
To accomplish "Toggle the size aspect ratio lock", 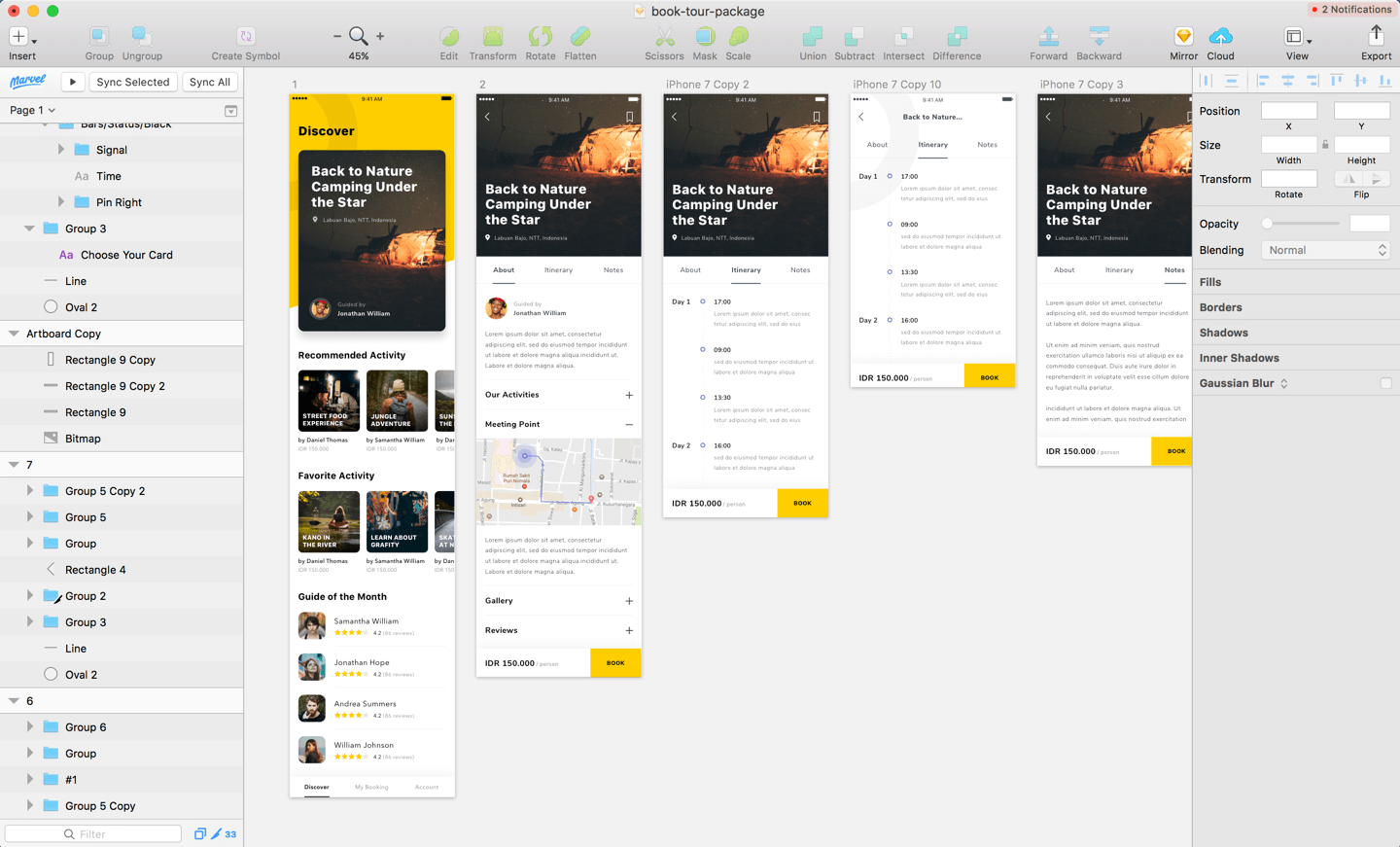I will (1325, 145).
